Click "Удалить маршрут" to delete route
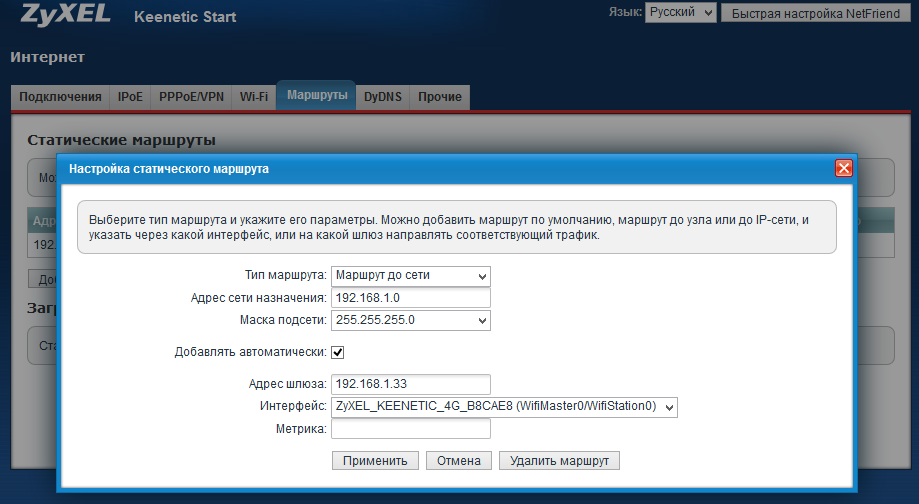This screenshot has height=504, width=919. point(559,461)
